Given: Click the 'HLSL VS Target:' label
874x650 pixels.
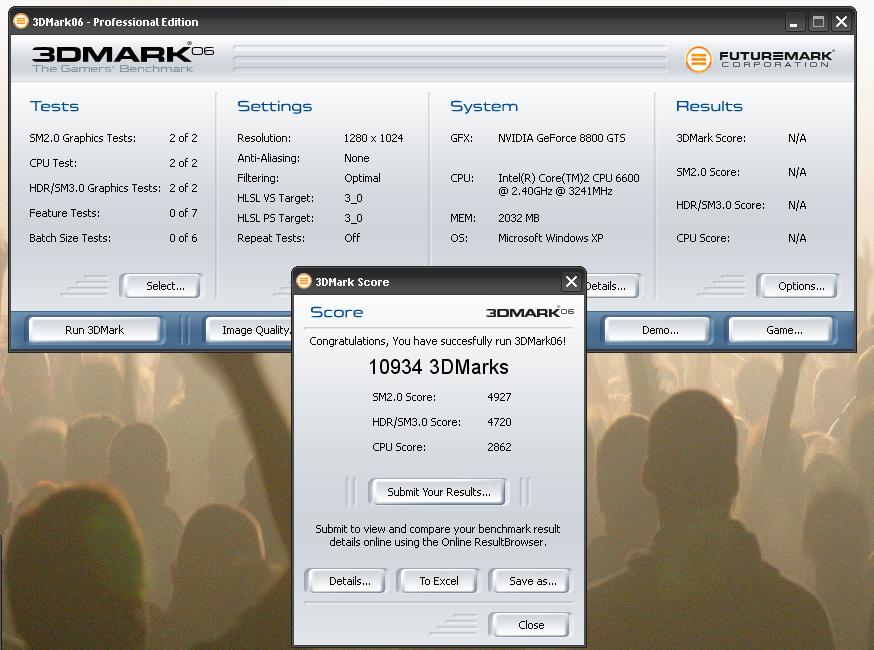Looking at the screenshot, I should pyautogui.click(x=275, y=198).
